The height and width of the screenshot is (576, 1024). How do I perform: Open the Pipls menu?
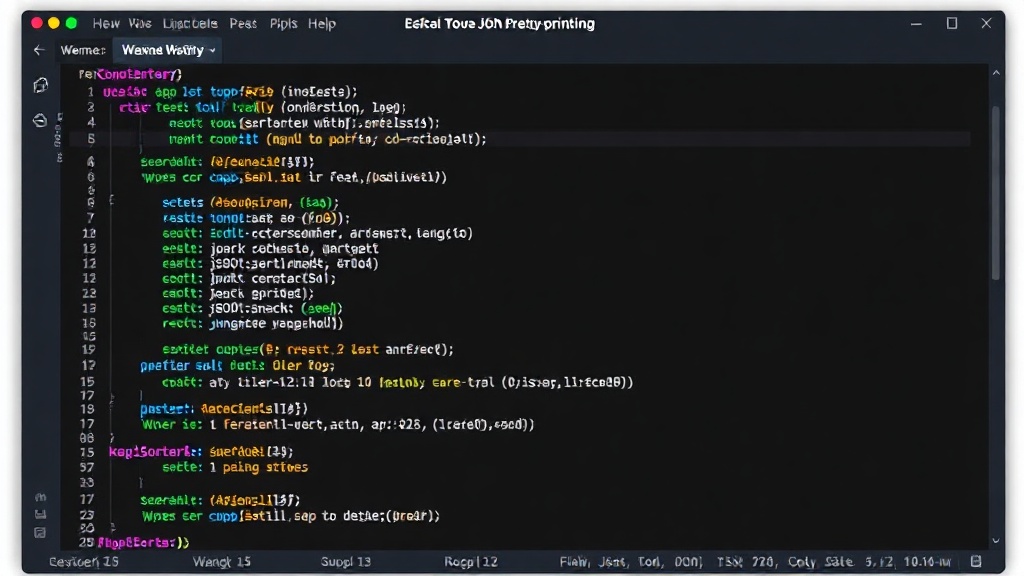(x=283, y=24)
